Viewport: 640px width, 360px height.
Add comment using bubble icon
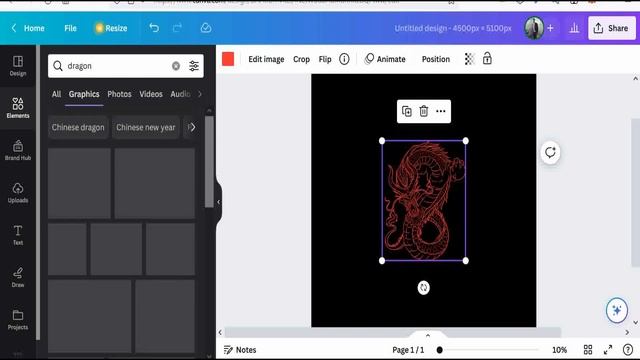[550, 153]
